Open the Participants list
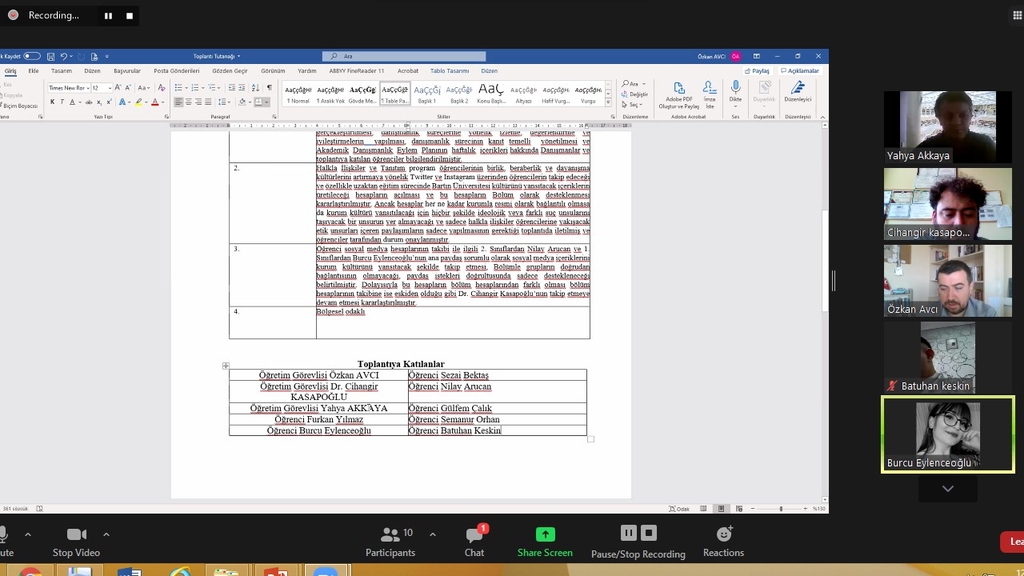Screen dimensions: 1024x576 tap(390, 535)
